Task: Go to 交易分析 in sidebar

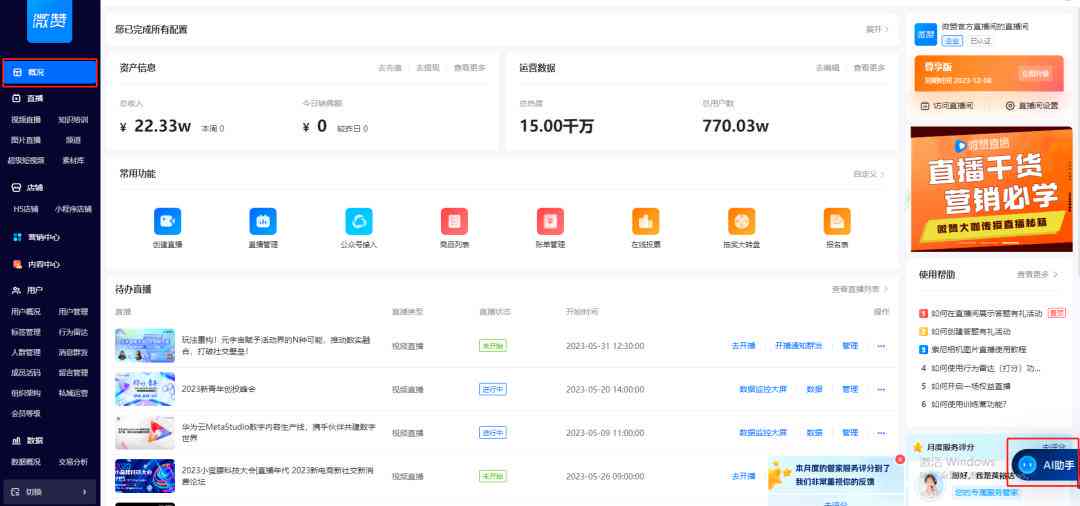Action: point(74,461)
